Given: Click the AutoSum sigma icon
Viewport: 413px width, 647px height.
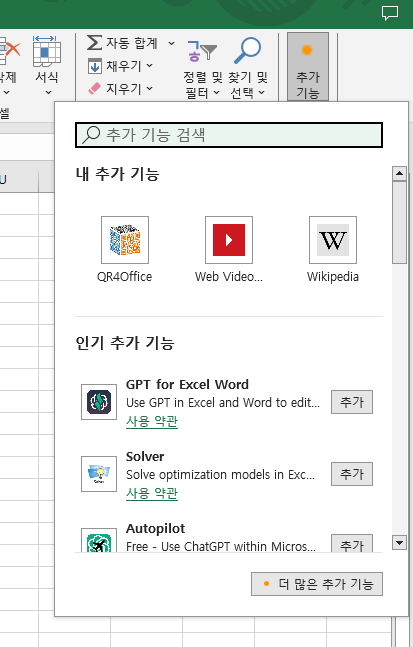Looking at the screenshot, I should (94, 43).
